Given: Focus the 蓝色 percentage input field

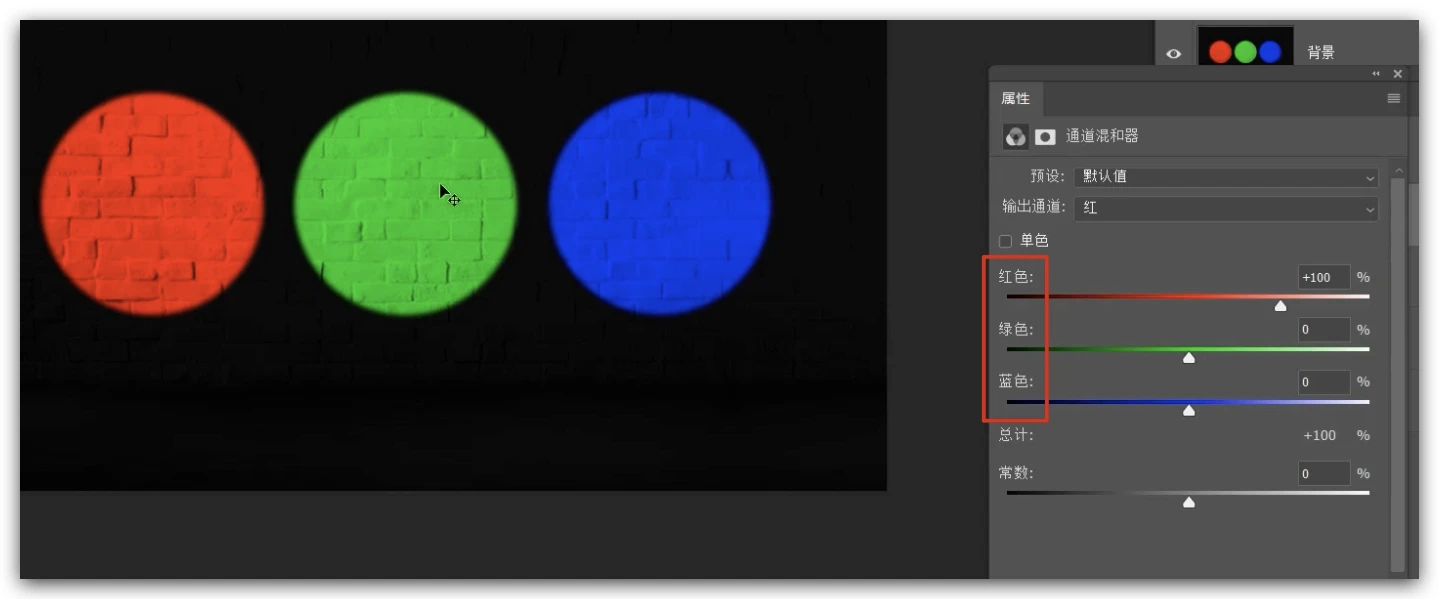Looking at the screenshot, I should 1323,382.
